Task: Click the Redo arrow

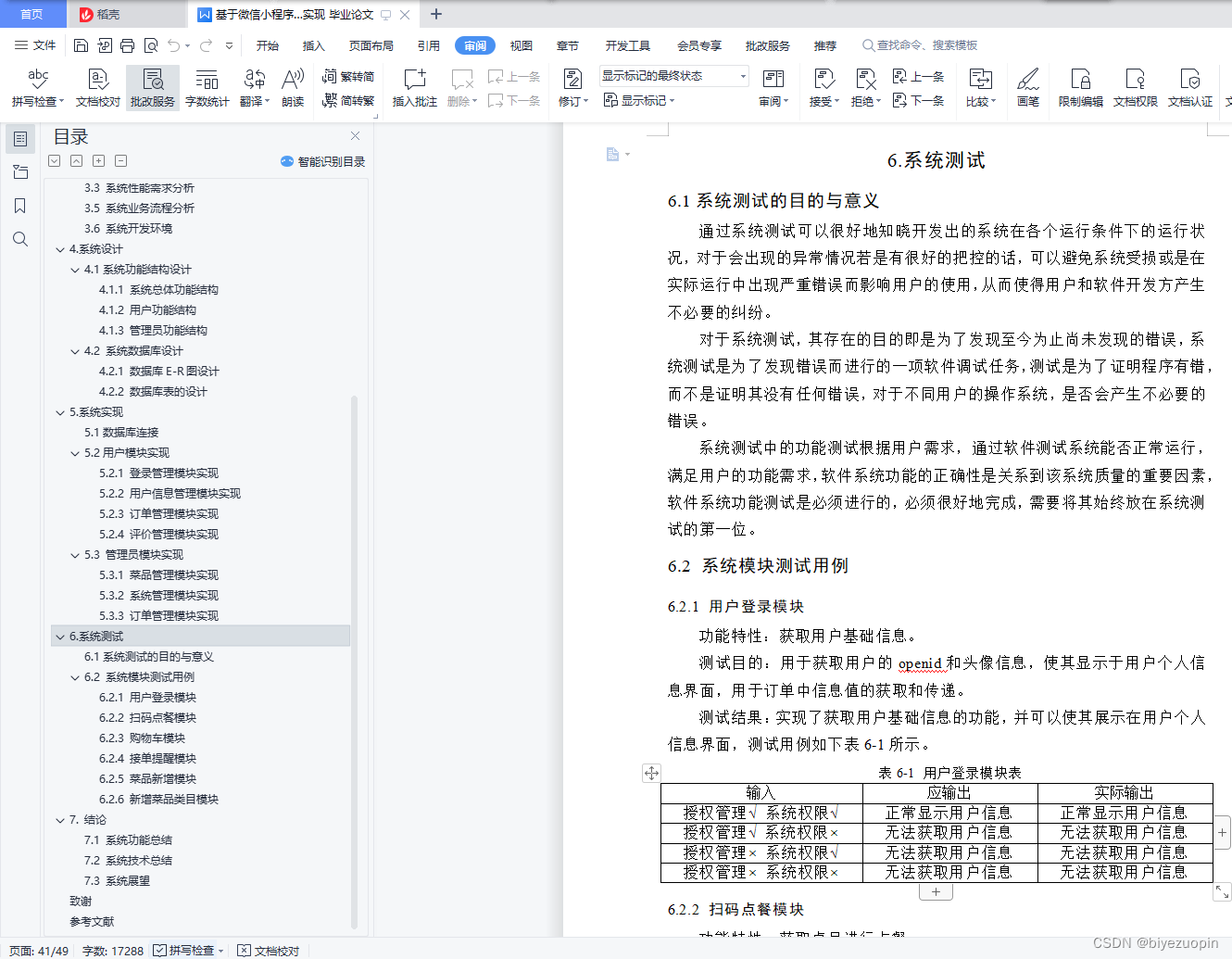Action: point(206,45)
